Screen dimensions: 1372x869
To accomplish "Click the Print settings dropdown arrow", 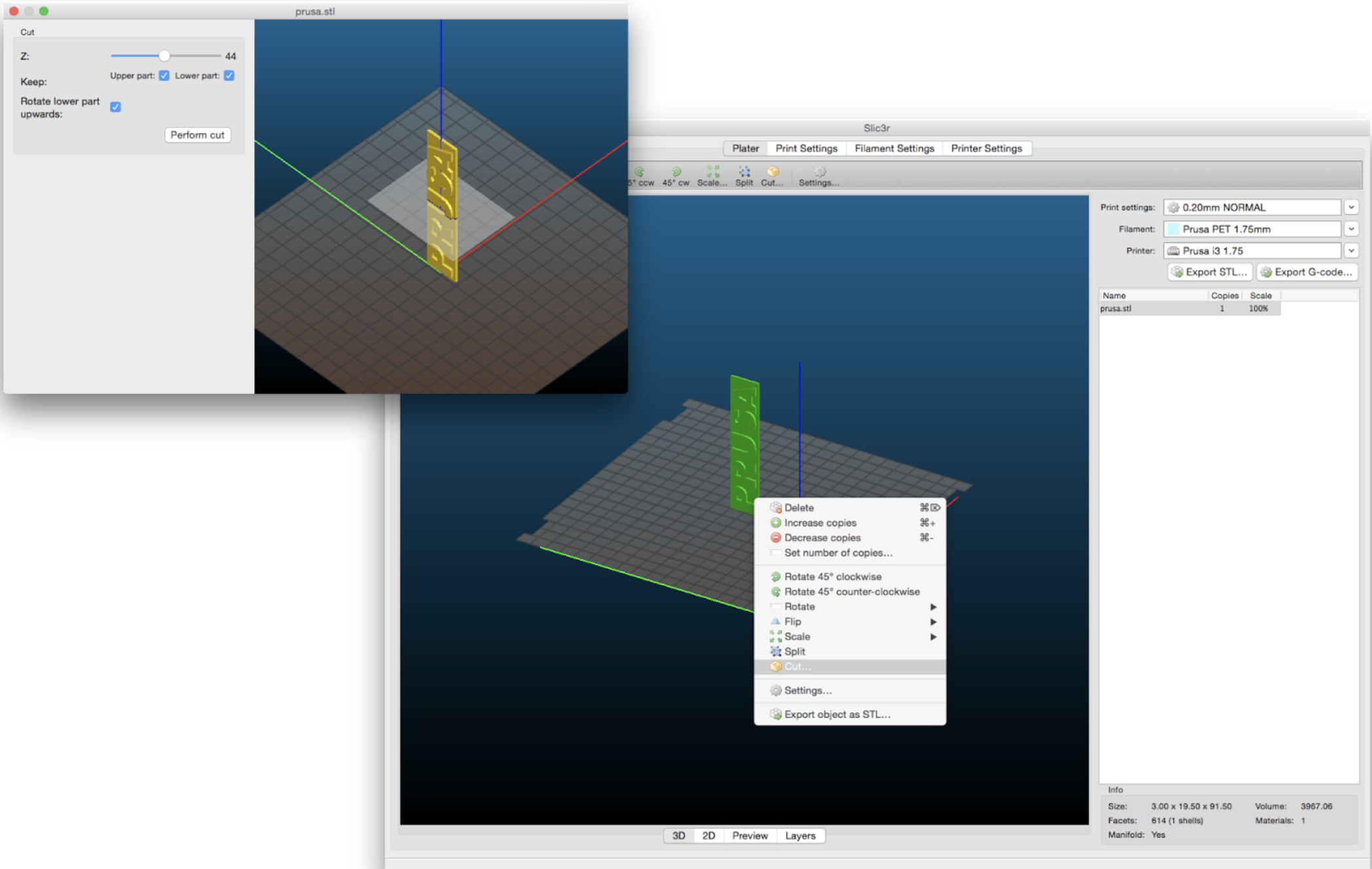I will (1351, 207).
